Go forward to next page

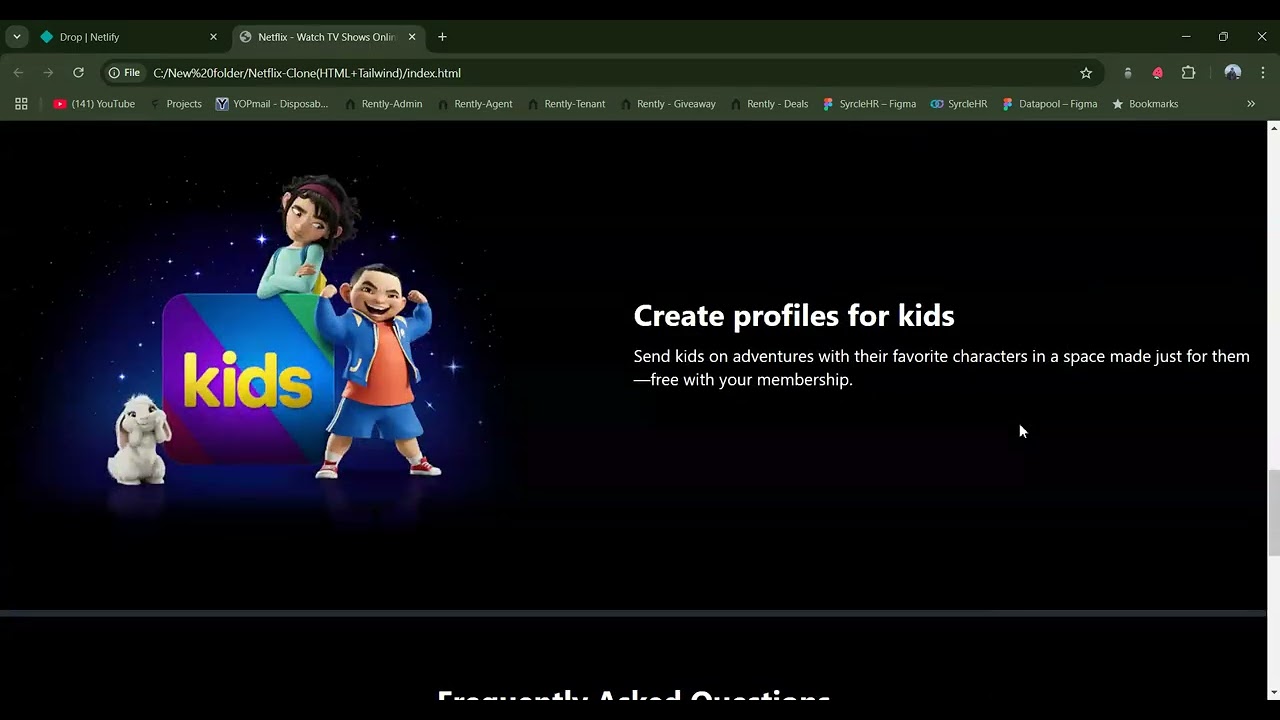coord(48,73)
